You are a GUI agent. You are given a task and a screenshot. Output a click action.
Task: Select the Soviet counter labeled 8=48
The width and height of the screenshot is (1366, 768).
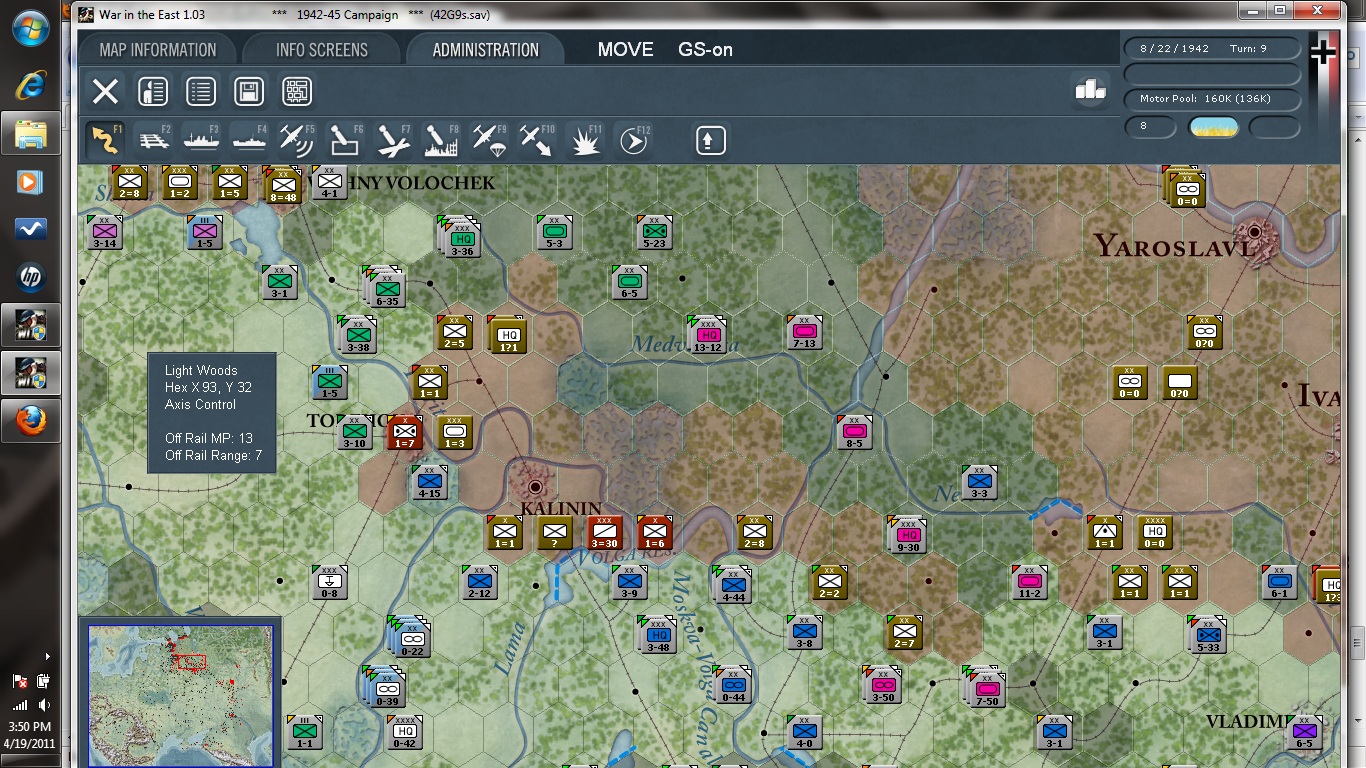(x=284, y=186)
